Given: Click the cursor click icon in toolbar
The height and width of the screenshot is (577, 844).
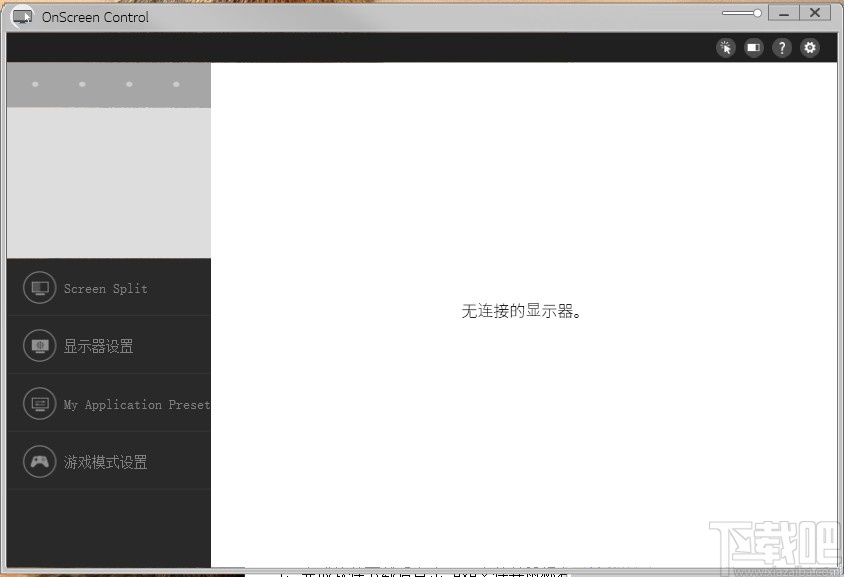Looking at the screenshot, I should (x=725, y=47).
